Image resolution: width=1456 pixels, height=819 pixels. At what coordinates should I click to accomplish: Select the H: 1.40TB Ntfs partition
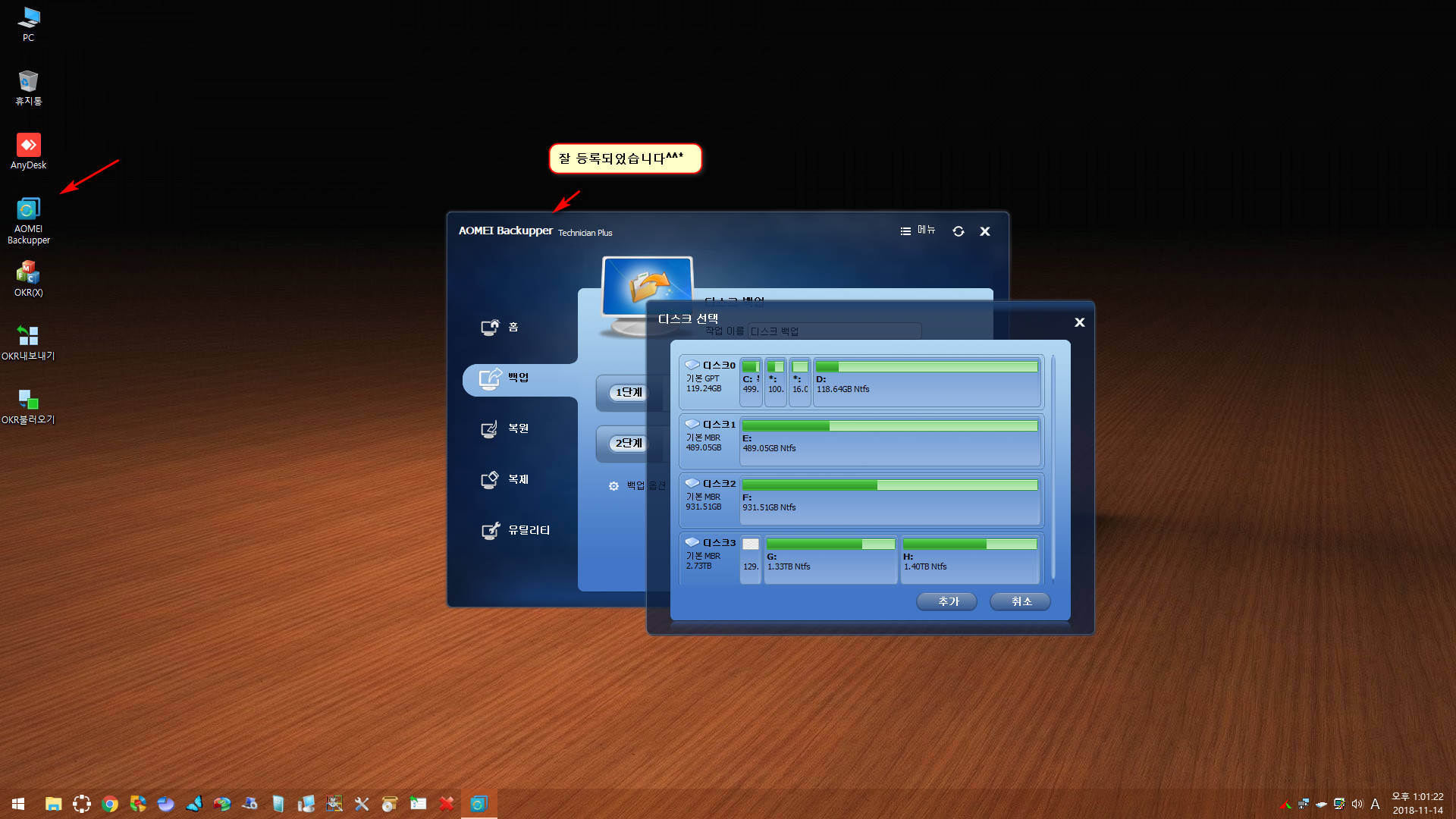coord(970,560)
